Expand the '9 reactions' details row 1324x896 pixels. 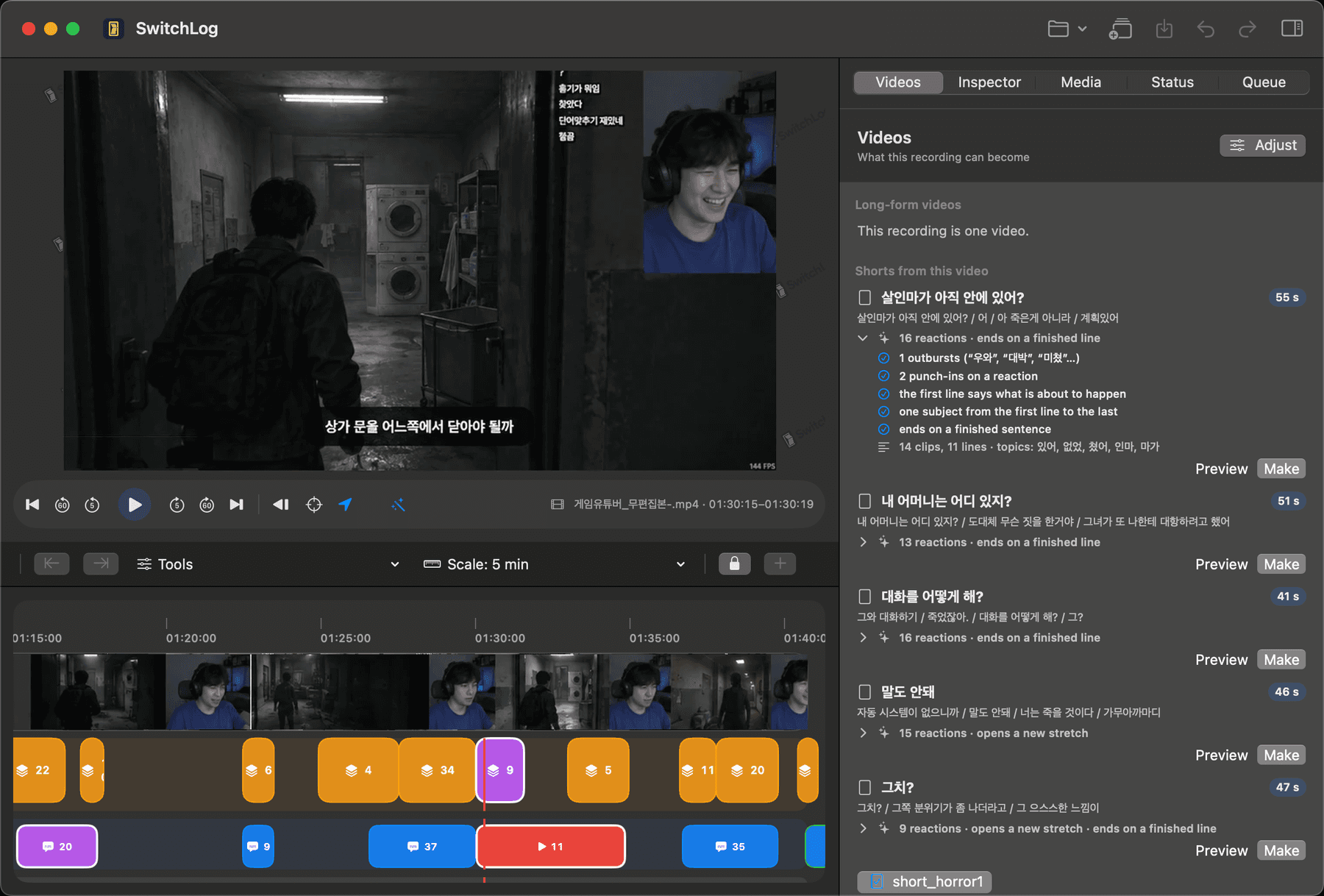coord(863,829)
